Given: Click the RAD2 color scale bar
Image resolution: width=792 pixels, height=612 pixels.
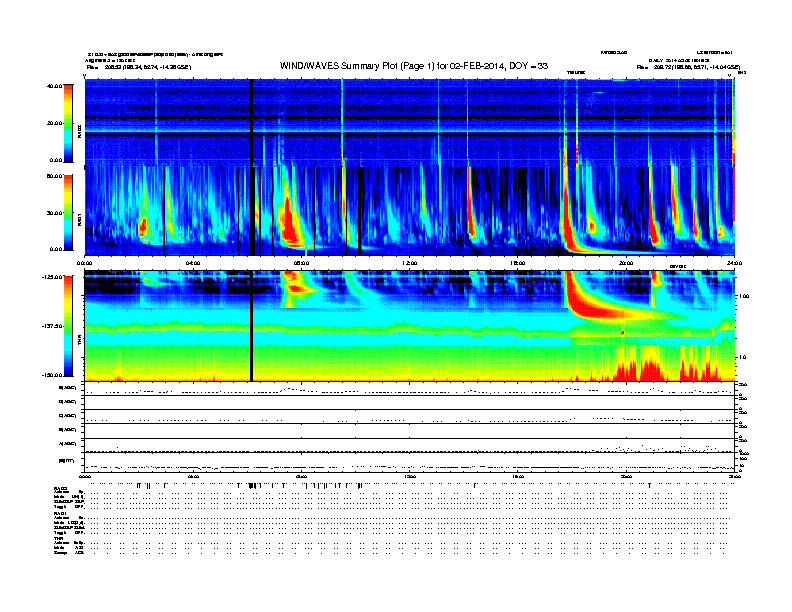Looking at the screenshot, I should (68, 124).
